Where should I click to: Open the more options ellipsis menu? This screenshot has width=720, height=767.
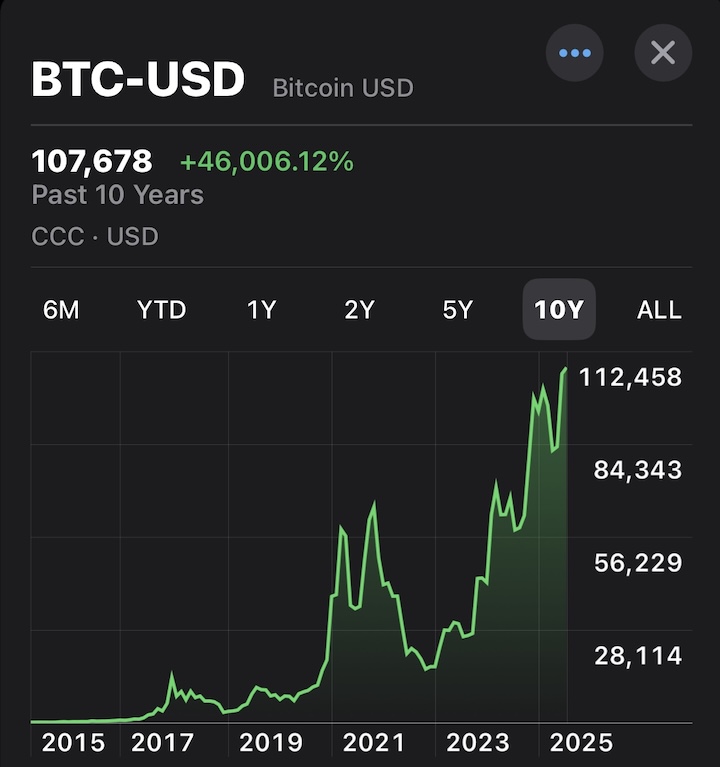pyautogui.click(x=575, y=52)
